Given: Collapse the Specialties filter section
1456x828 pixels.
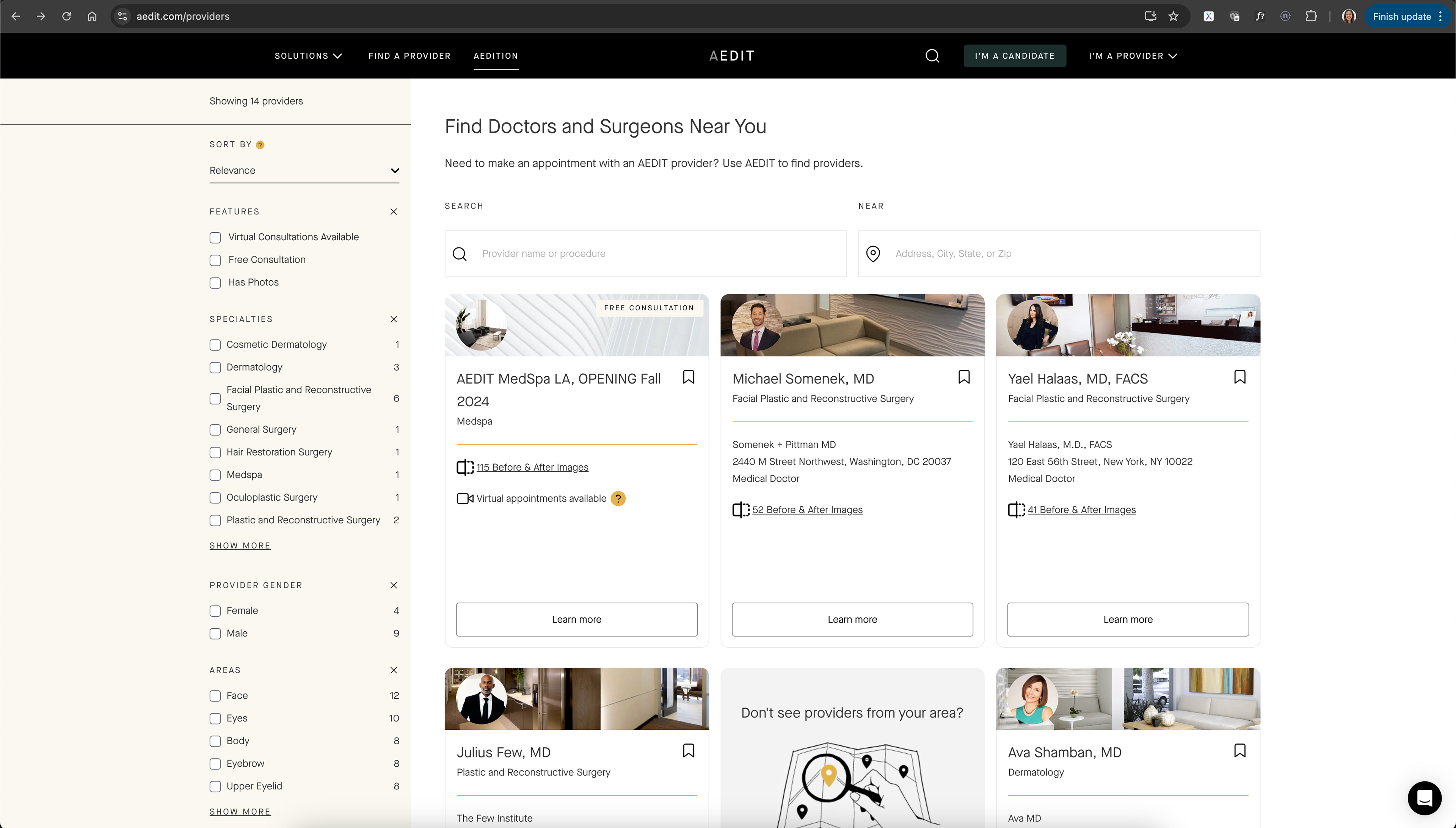Looking at the screenshot, I should click(394, 319).
